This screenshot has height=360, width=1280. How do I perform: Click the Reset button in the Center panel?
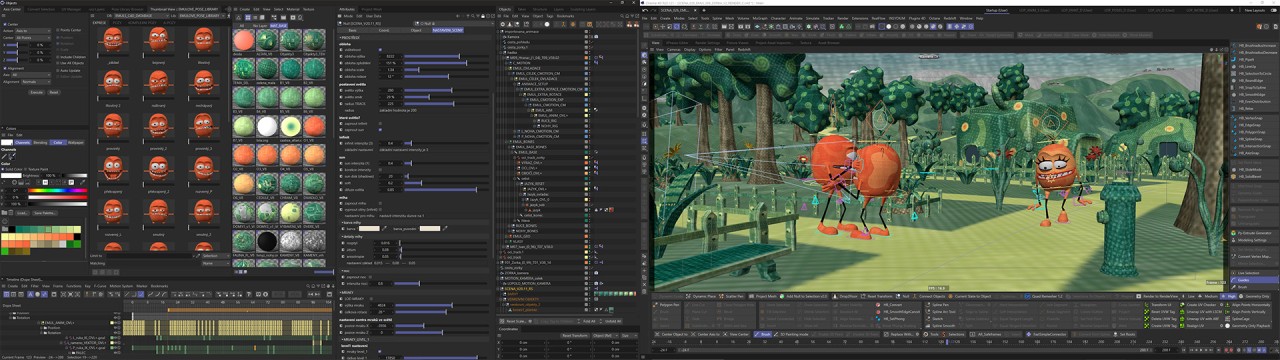click(x=53, y=92)
